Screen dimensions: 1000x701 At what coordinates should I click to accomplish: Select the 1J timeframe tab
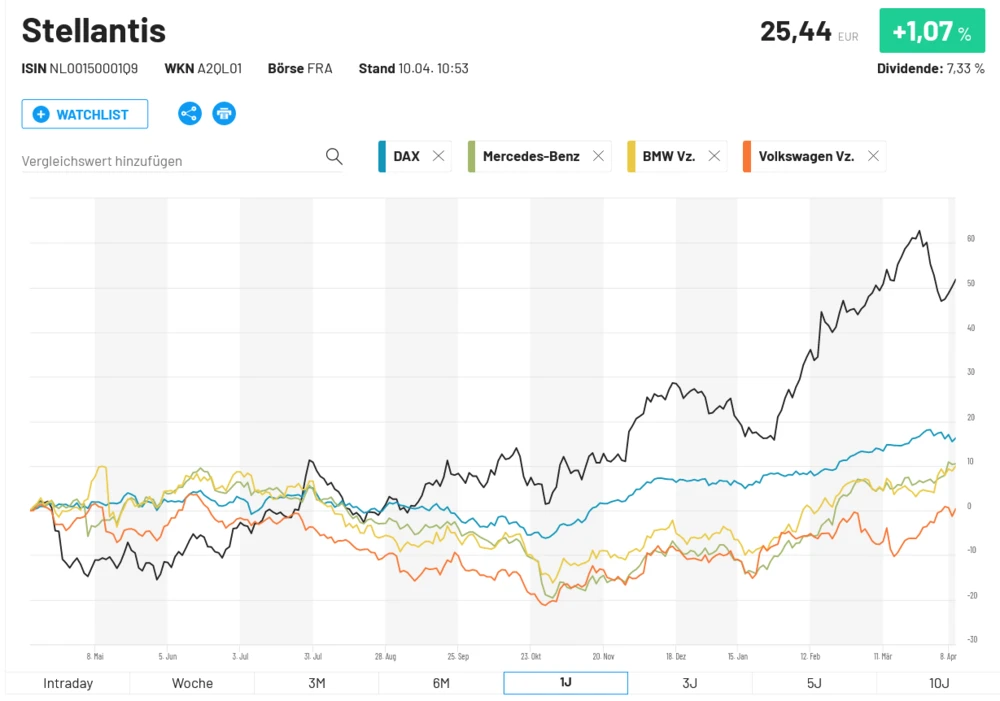[565, 683]
